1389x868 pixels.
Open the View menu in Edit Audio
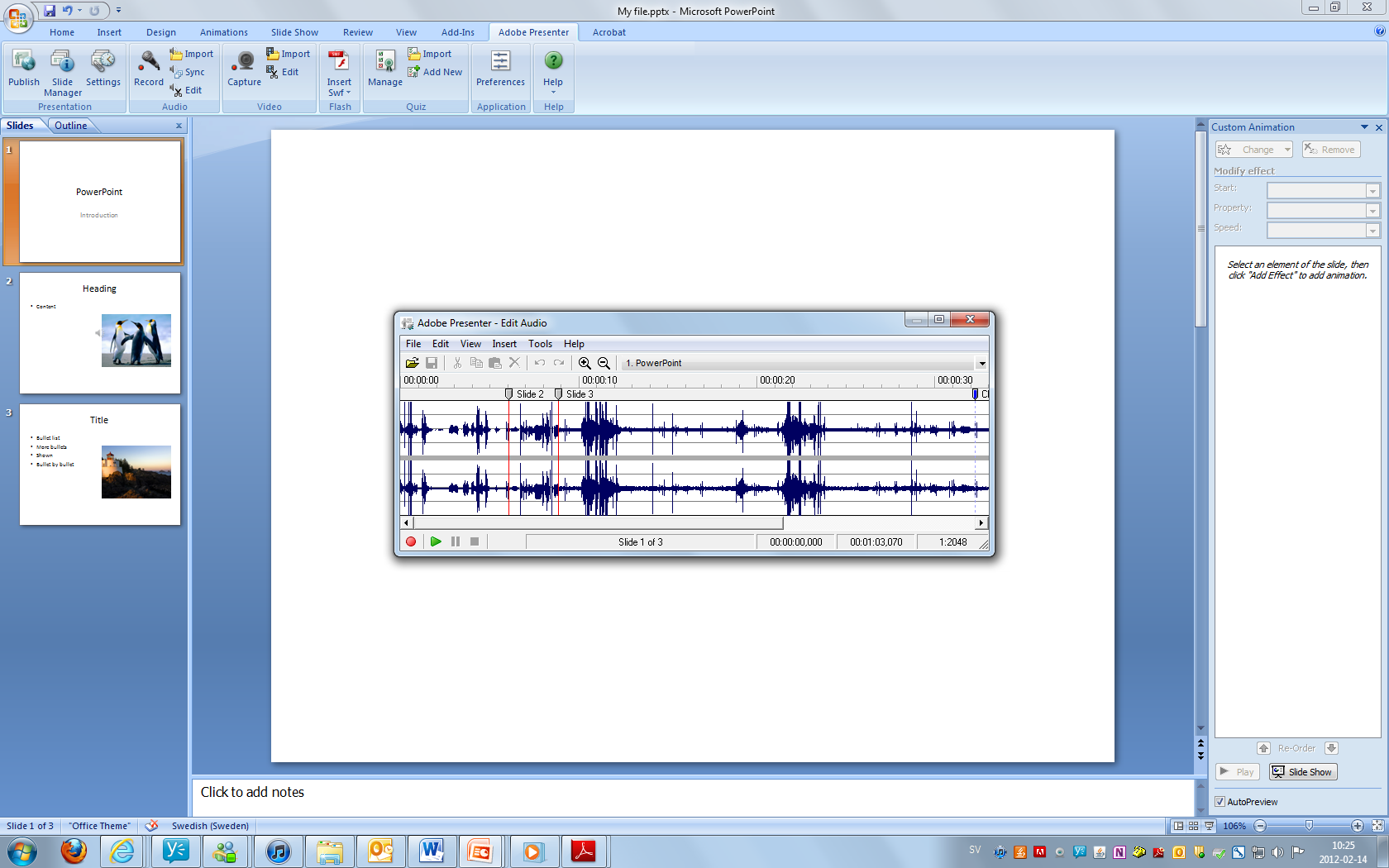click(470, 344)
